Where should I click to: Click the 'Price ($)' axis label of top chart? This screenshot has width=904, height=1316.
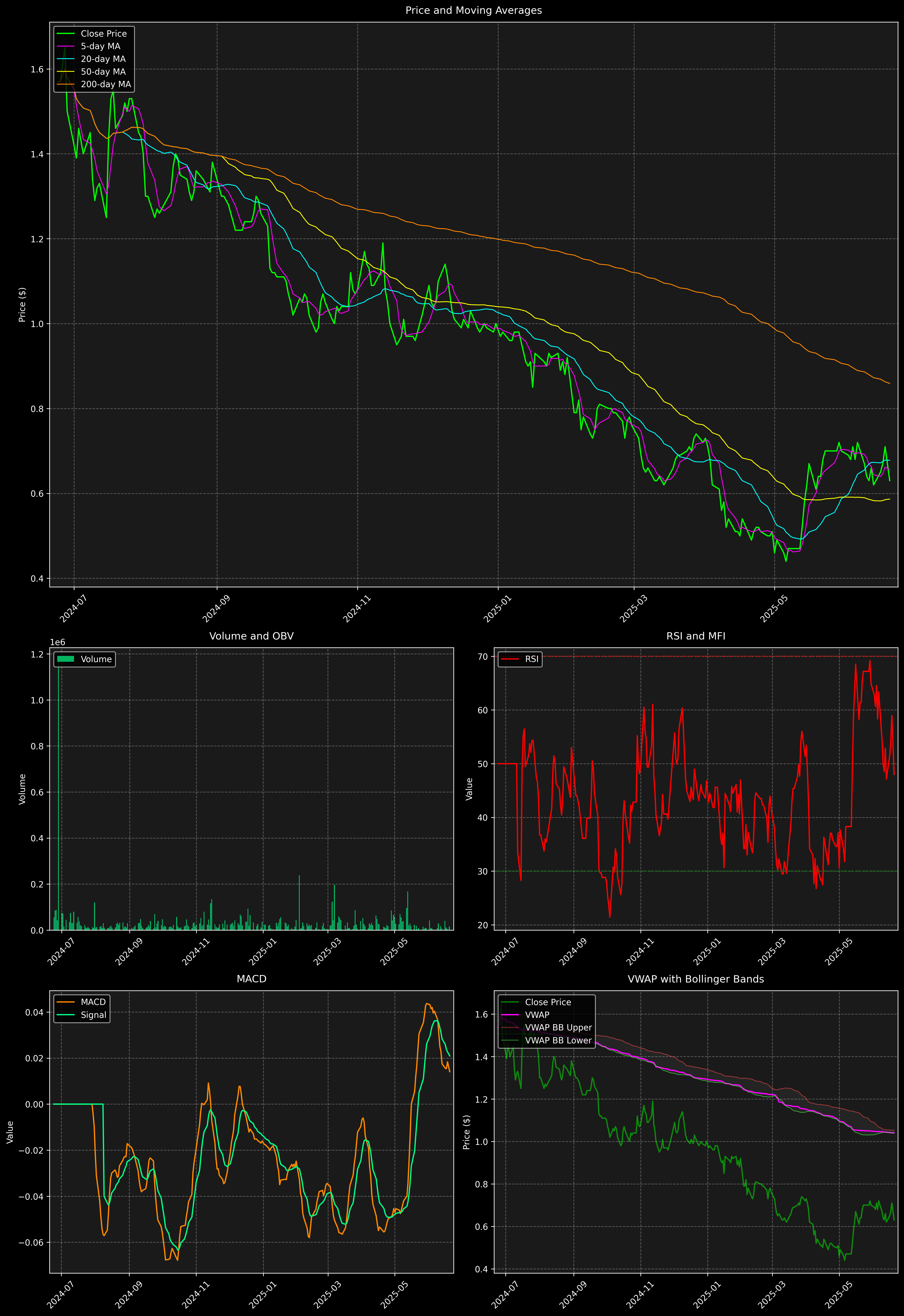pos(22,305)
